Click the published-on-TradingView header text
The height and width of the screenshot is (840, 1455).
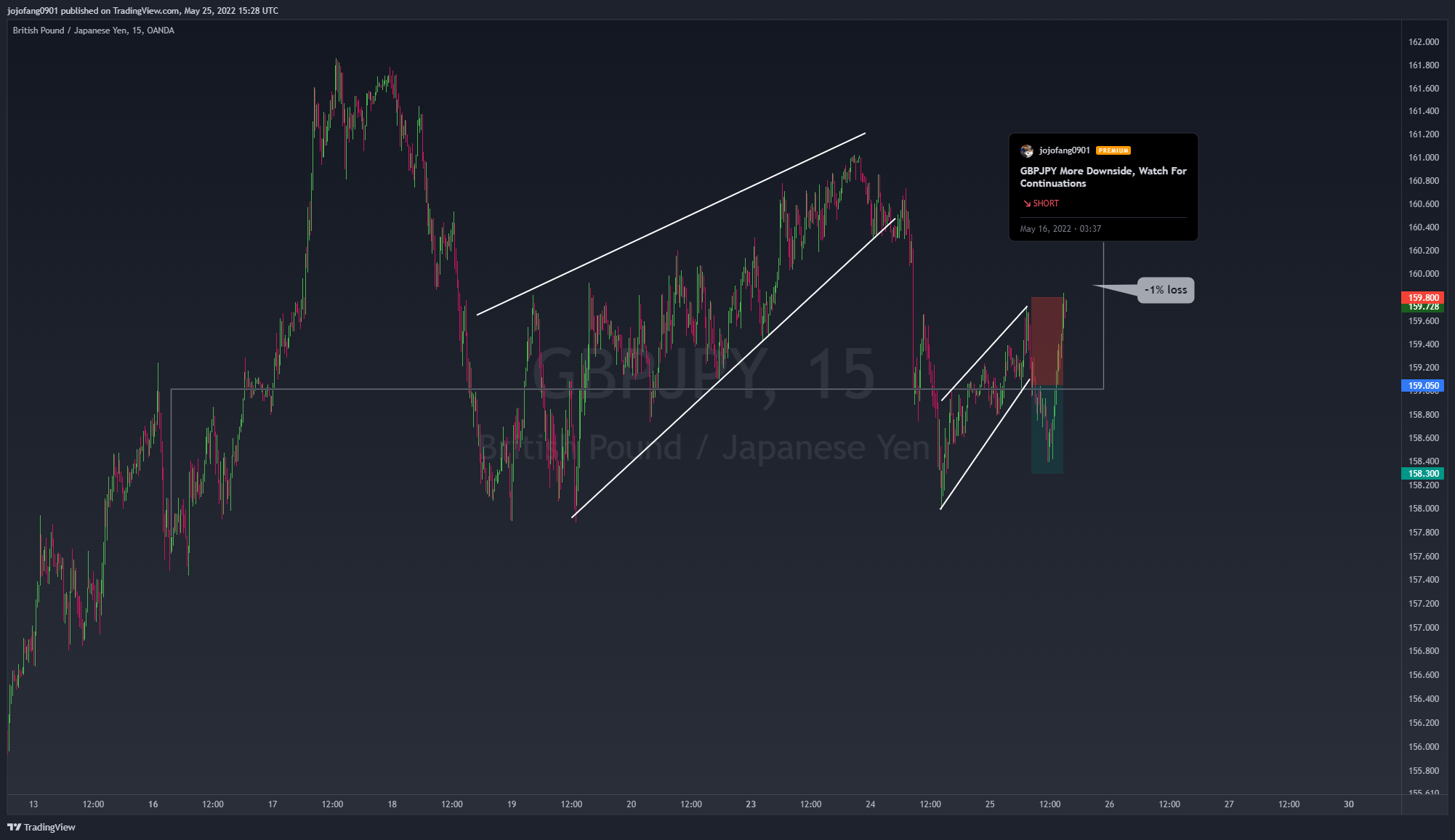pyautogui.click(x=143, y=11)
